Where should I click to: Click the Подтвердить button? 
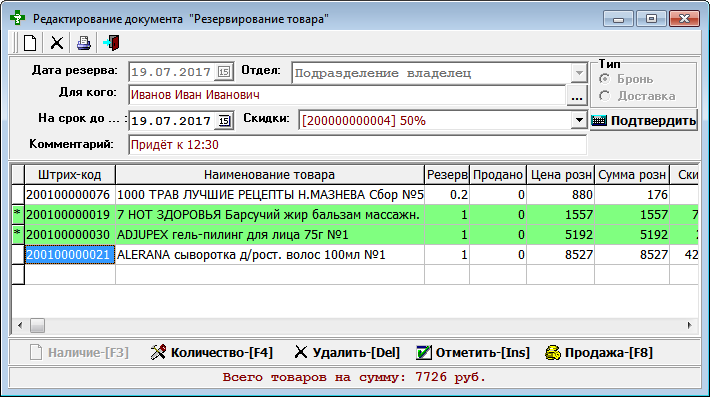643,120
